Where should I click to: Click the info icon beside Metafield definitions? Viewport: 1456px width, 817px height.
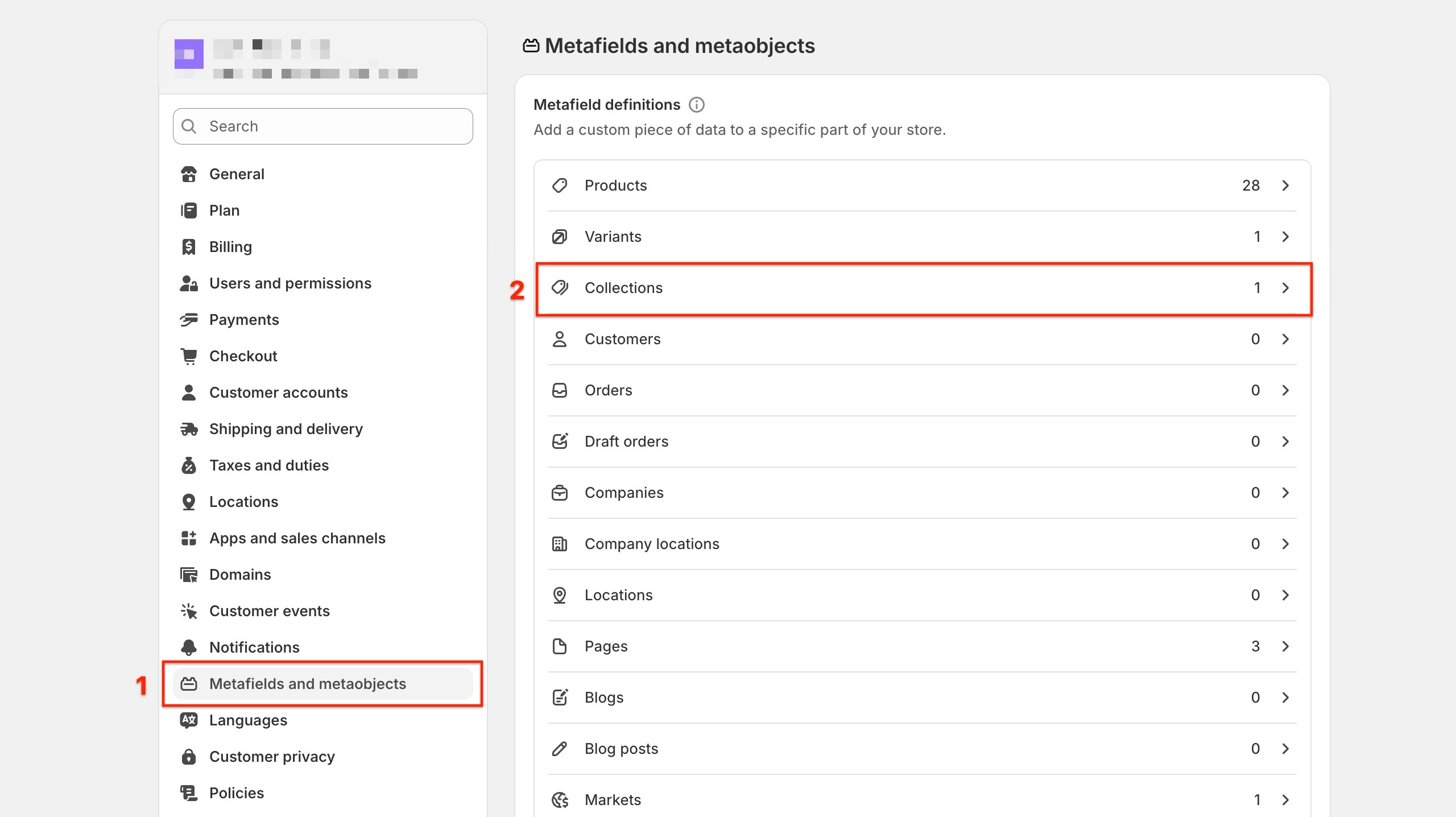point(696,105)
